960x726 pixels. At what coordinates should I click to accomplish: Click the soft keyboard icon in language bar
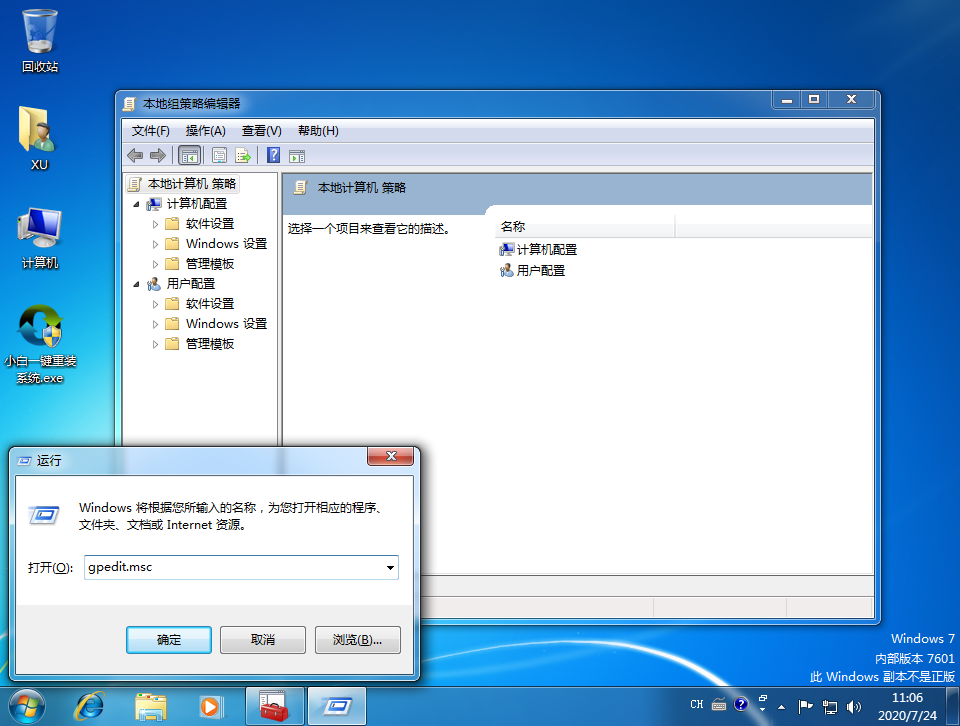(x=719, y=705)
